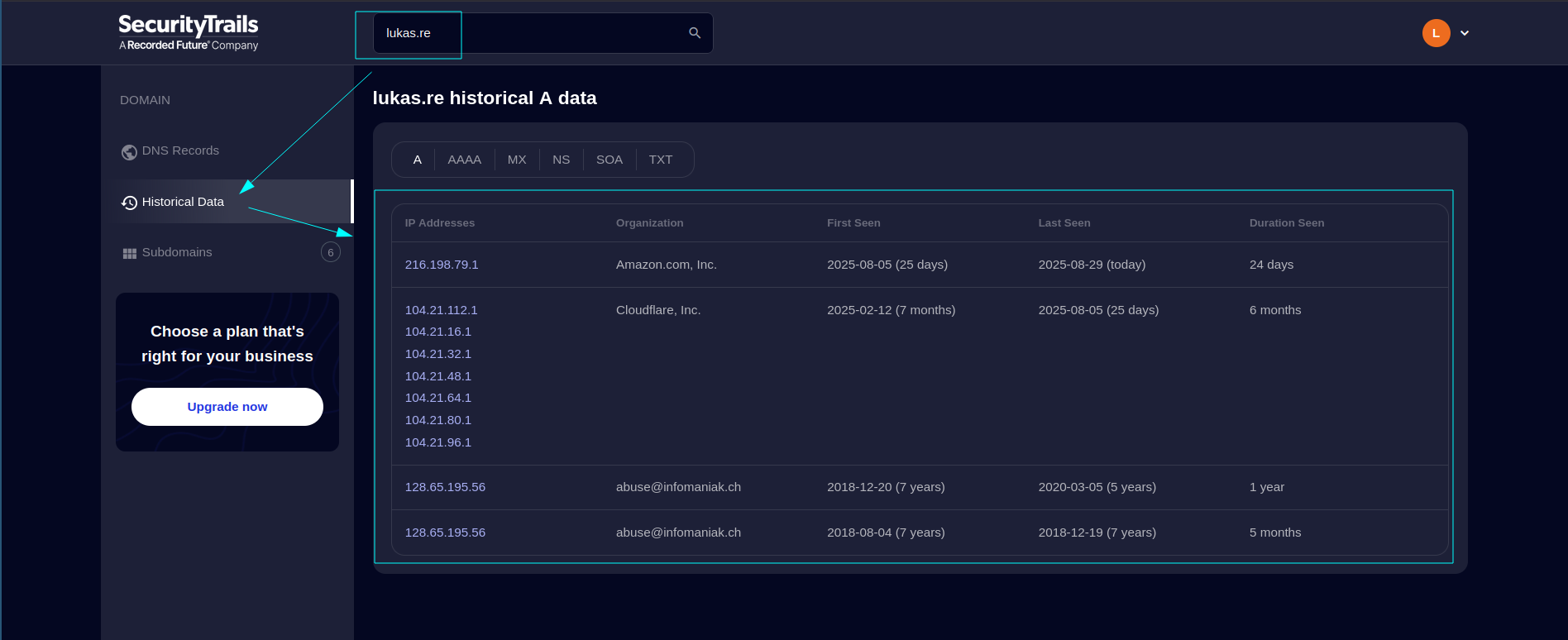View the TXT record tab

point(660,160)
